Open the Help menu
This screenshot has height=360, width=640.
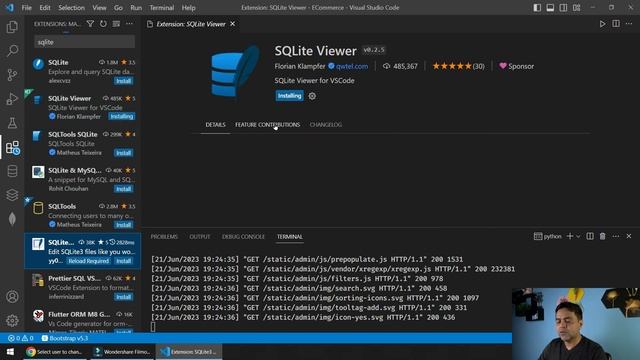[x=189, y=8]
